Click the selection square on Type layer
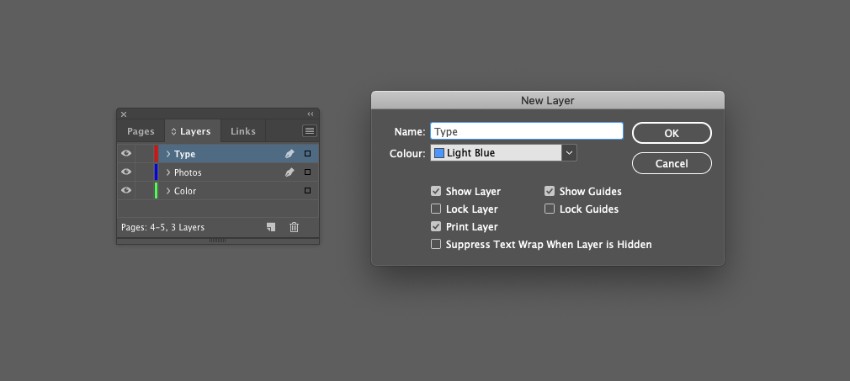Screen dimensions: 850x381 point(307,154)
